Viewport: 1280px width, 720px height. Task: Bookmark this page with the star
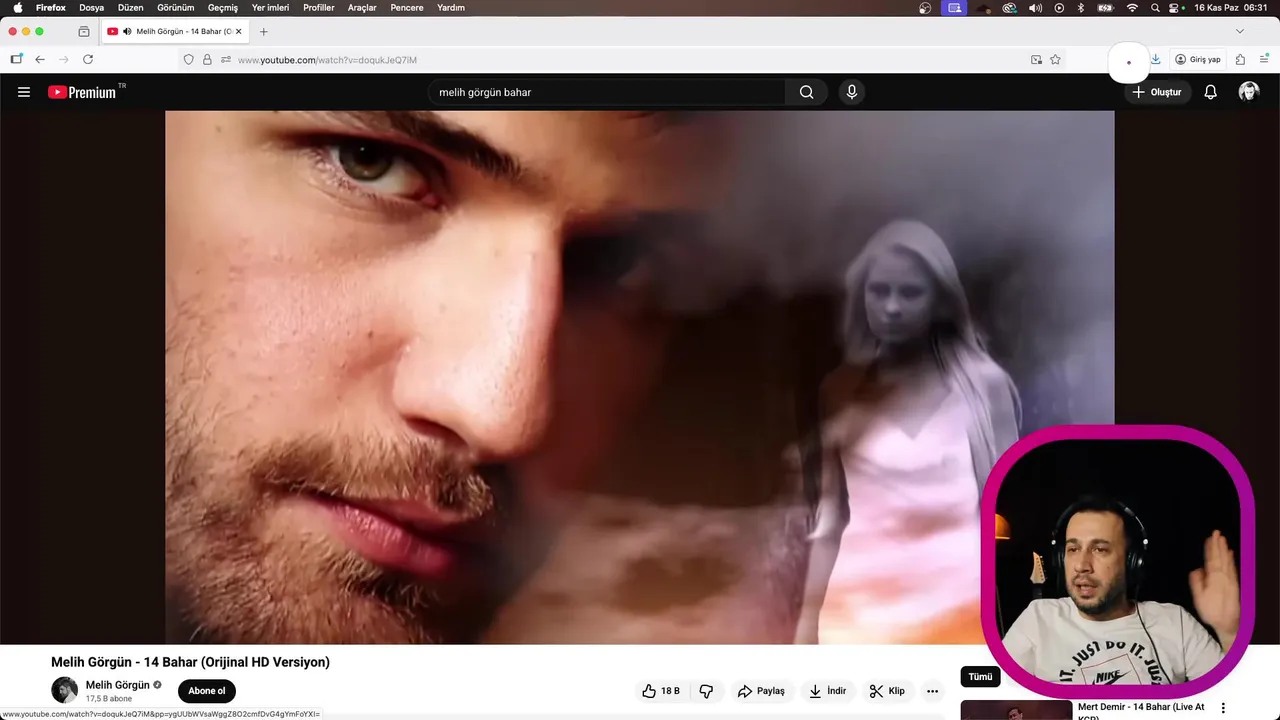tap(1055, 60)
